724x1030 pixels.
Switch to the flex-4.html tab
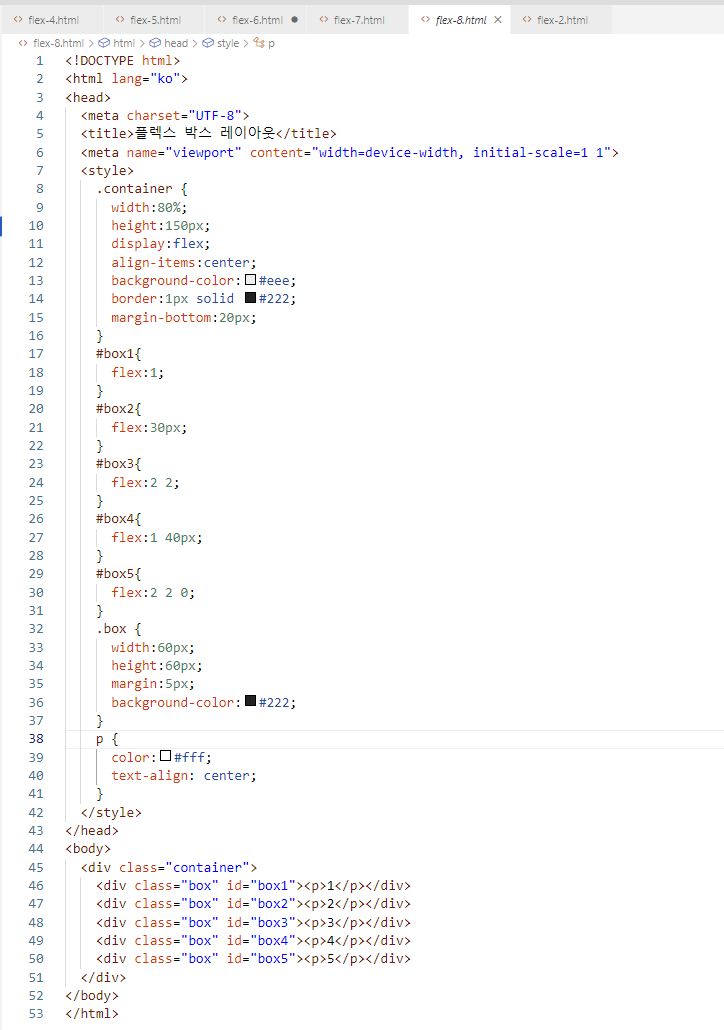tap(52, 20)
